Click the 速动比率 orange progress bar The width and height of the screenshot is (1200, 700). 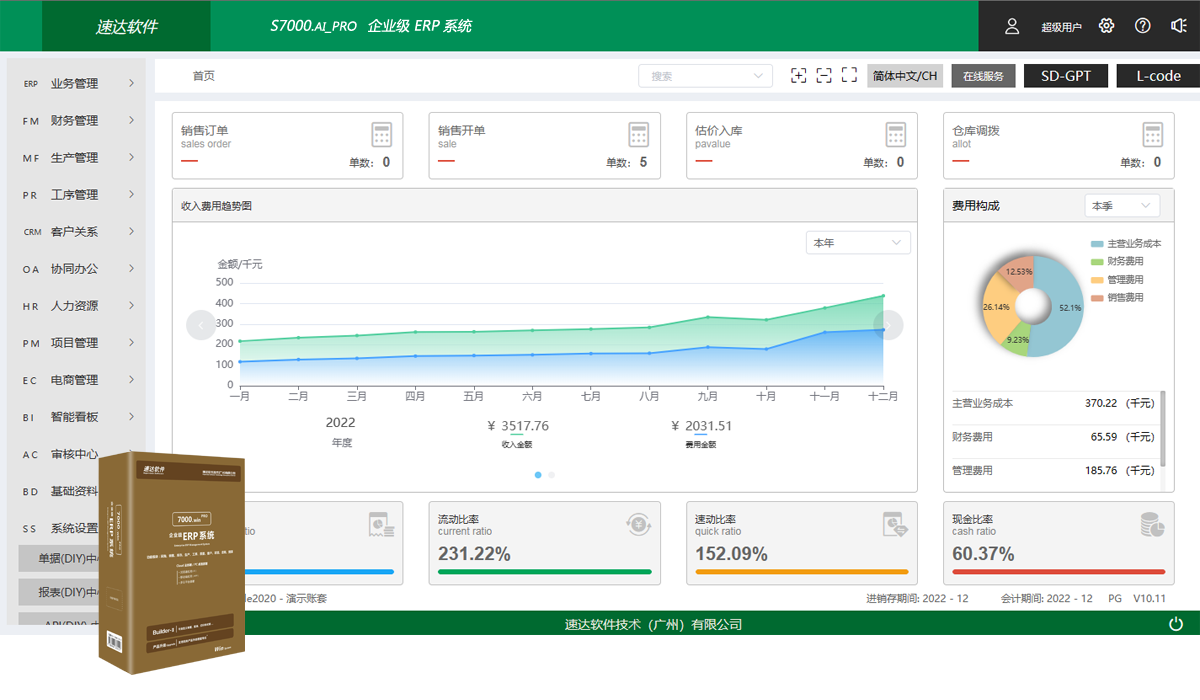tap(802, 572)
